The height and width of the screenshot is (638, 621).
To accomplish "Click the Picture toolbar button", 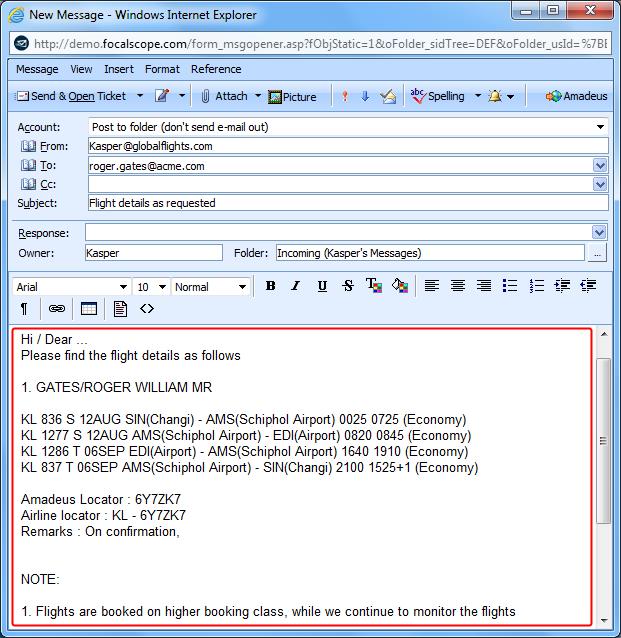I will pyautogui.click(x=292, y=97).
